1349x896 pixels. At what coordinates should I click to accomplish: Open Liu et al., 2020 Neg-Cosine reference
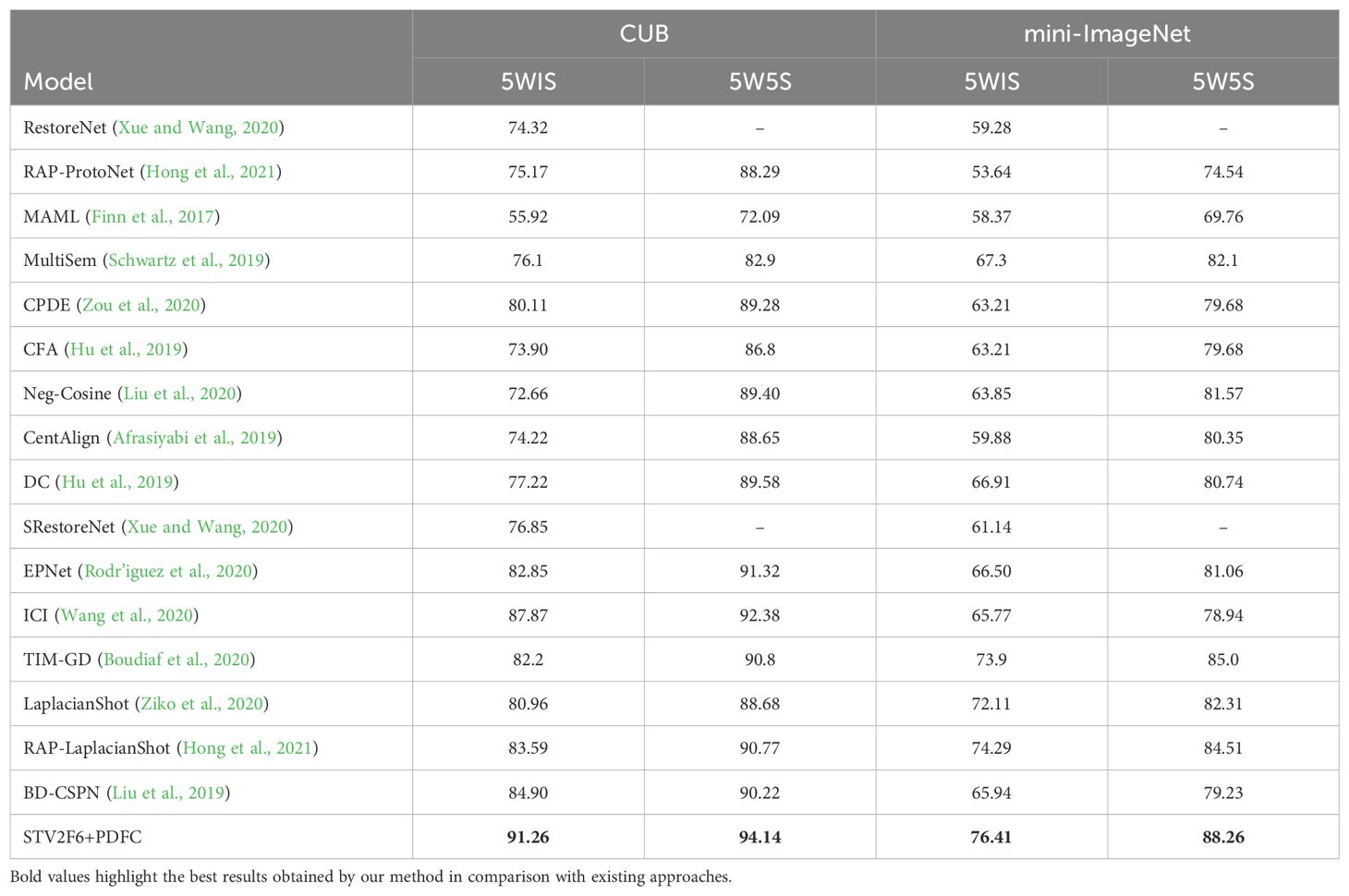180,394
